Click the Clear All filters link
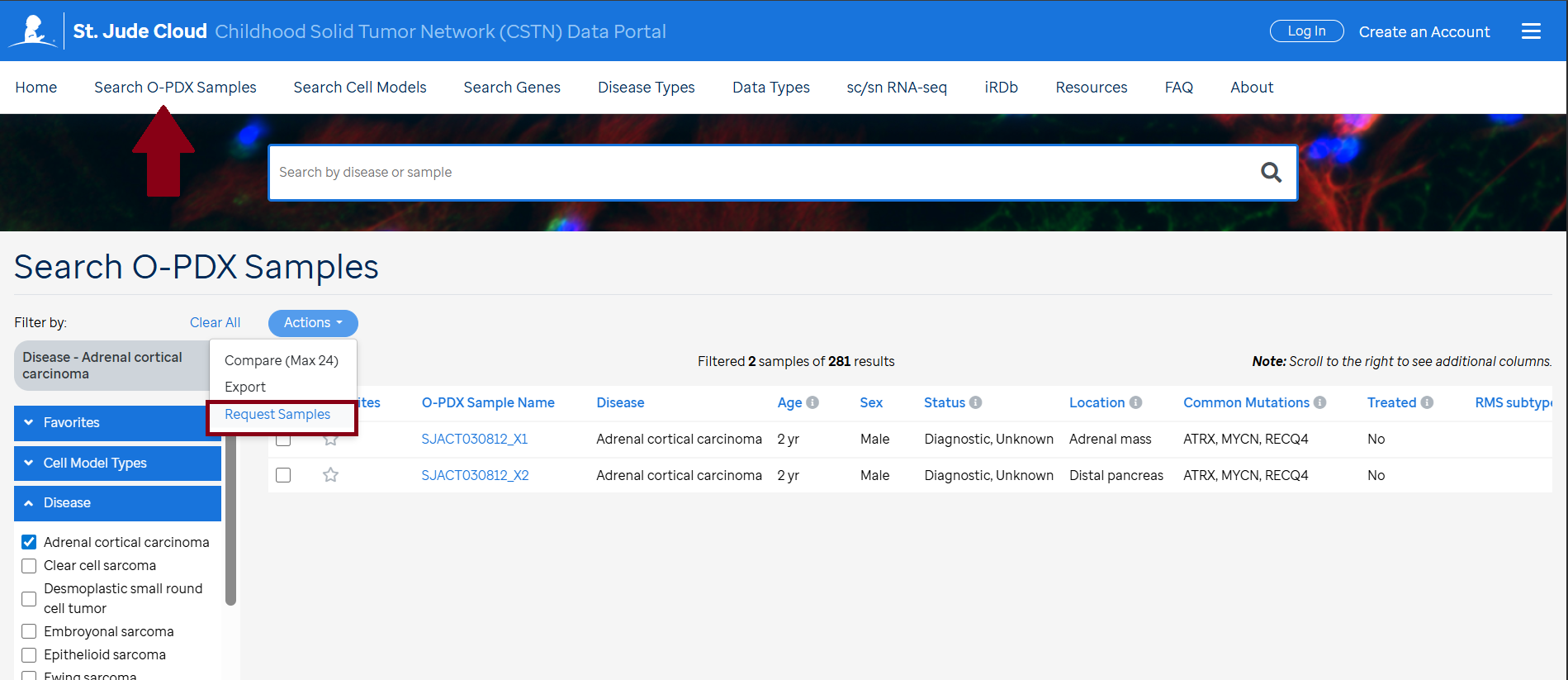1568x680 pixels. [x=216, y=322]
